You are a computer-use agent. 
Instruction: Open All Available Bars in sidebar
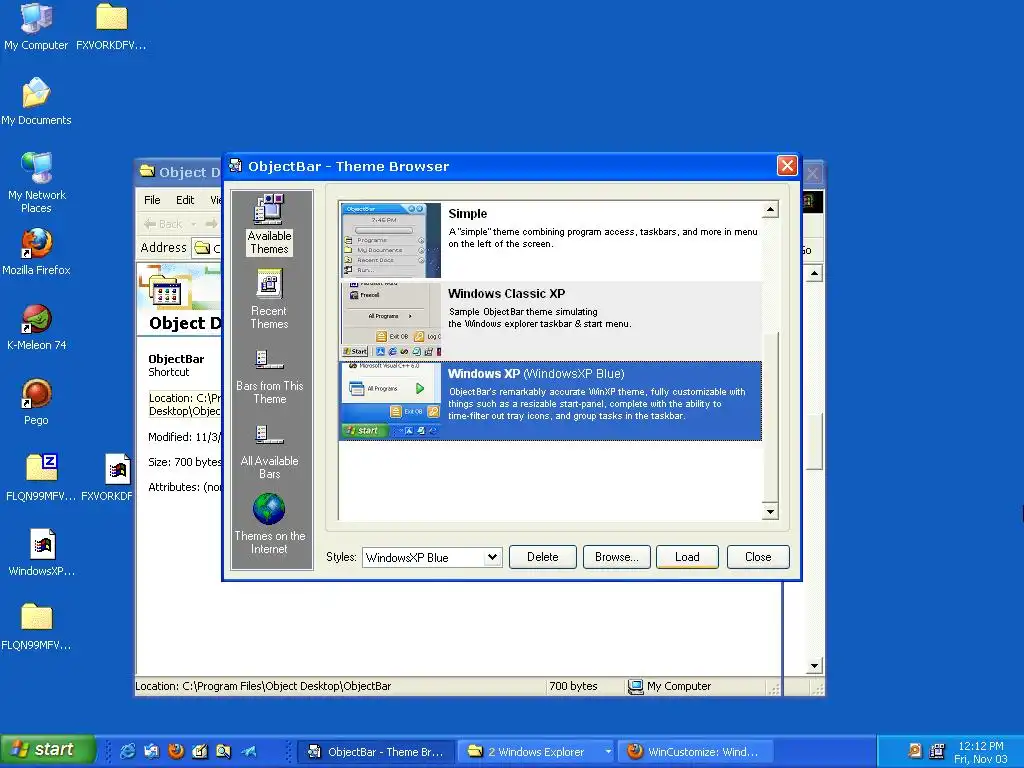coord(269,452)
